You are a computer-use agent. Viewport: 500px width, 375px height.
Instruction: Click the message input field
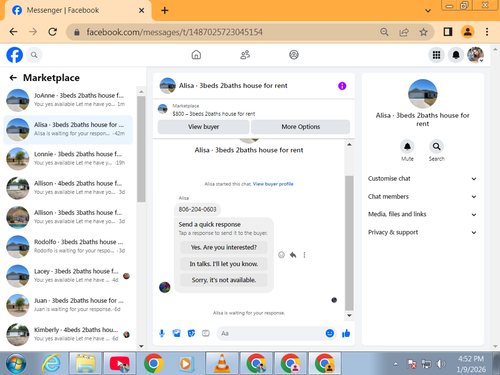point(276,333)
